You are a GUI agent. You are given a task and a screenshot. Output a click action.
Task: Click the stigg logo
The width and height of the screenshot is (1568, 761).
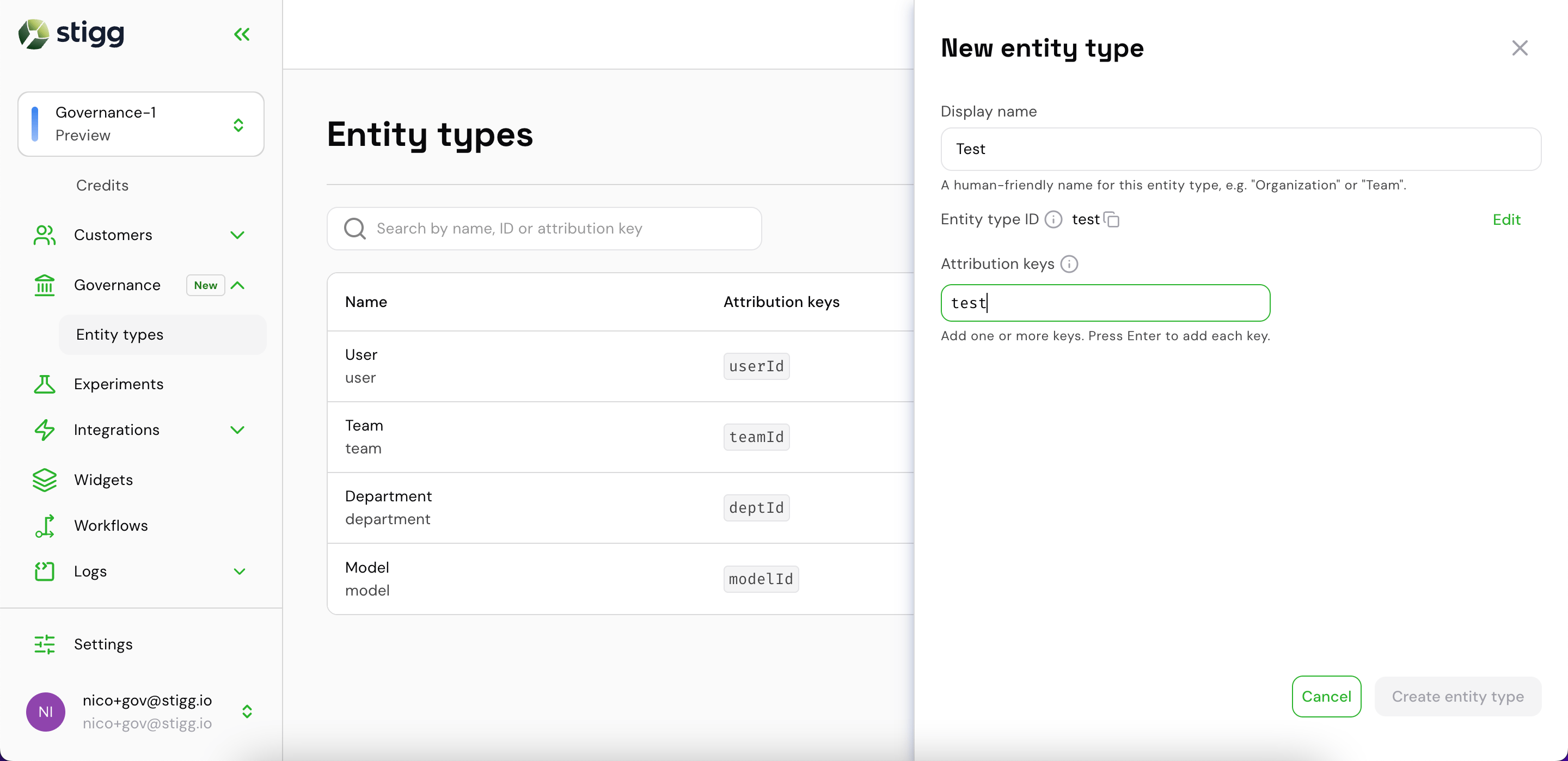71,34
